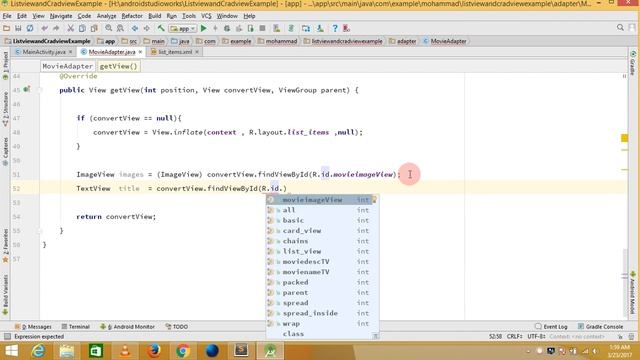Viewport: 640px width, 360px height.
Task: Click the java breadcrumb folder
Action: coord(180,41)
